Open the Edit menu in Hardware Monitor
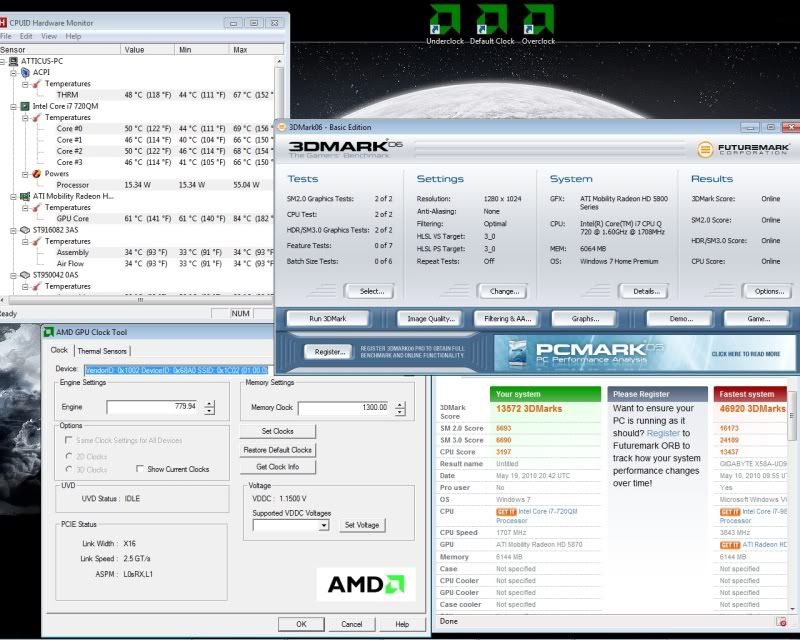Screen dimensions: 800x640 [x=26, y=36]
